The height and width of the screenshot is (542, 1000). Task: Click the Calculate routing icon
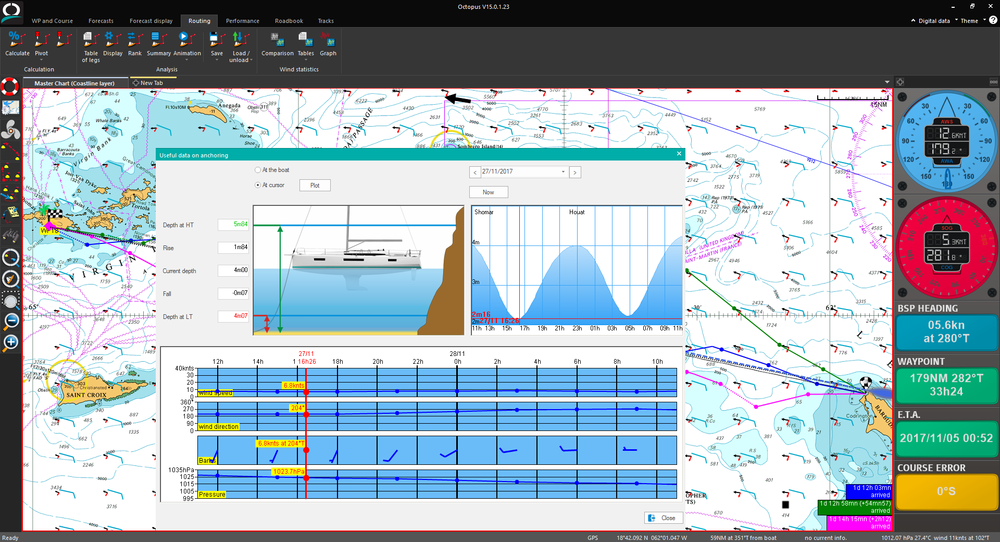(x=17, y=42)
